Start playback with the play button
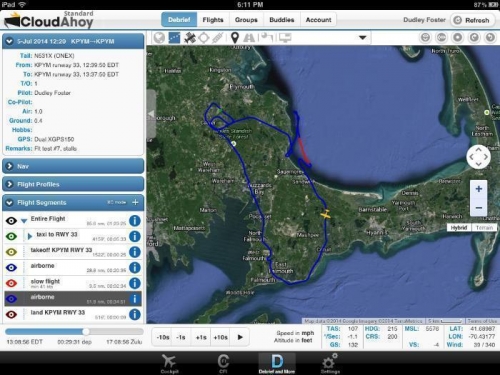The width and height of the screenshot is (500, 375). [240, 337]
